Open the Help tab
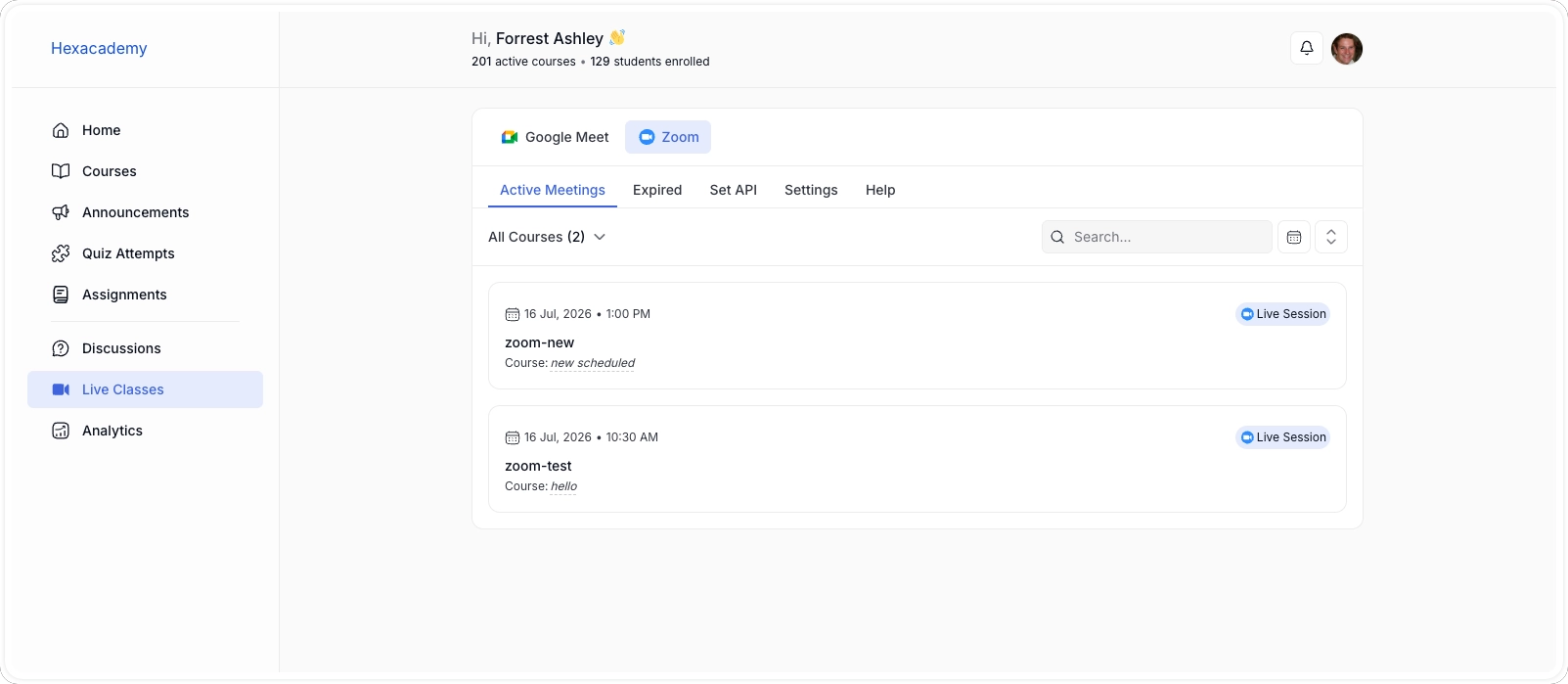Image resolution: width=1568 pixels, height=684 pixels. click(x=880, y=190)
